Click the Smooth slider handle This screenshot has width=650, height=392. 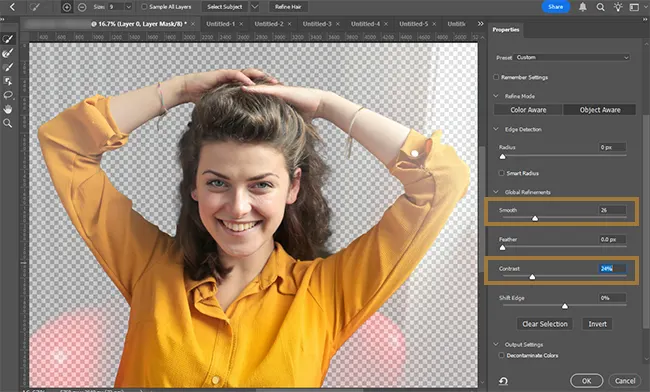pos(535,218)
